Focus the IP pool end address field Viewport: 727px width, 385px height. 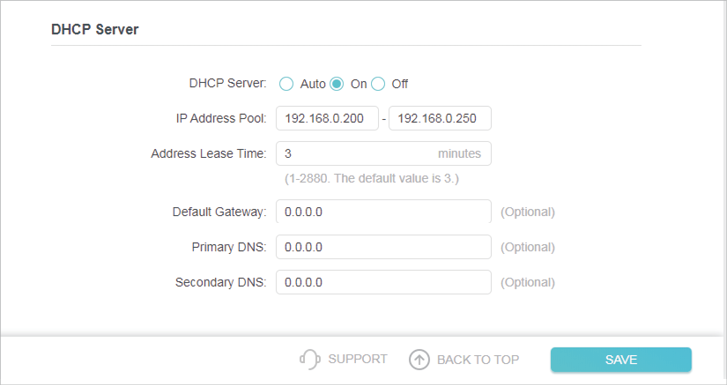(x=440, y=118)
